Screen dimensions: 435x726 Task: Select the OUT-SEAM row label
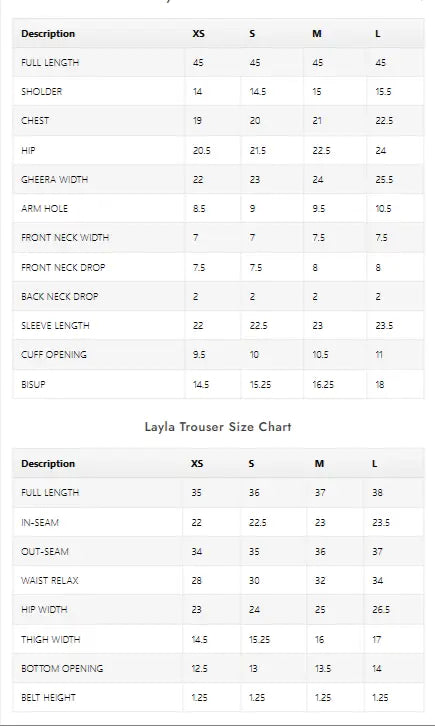coord(45,551)
